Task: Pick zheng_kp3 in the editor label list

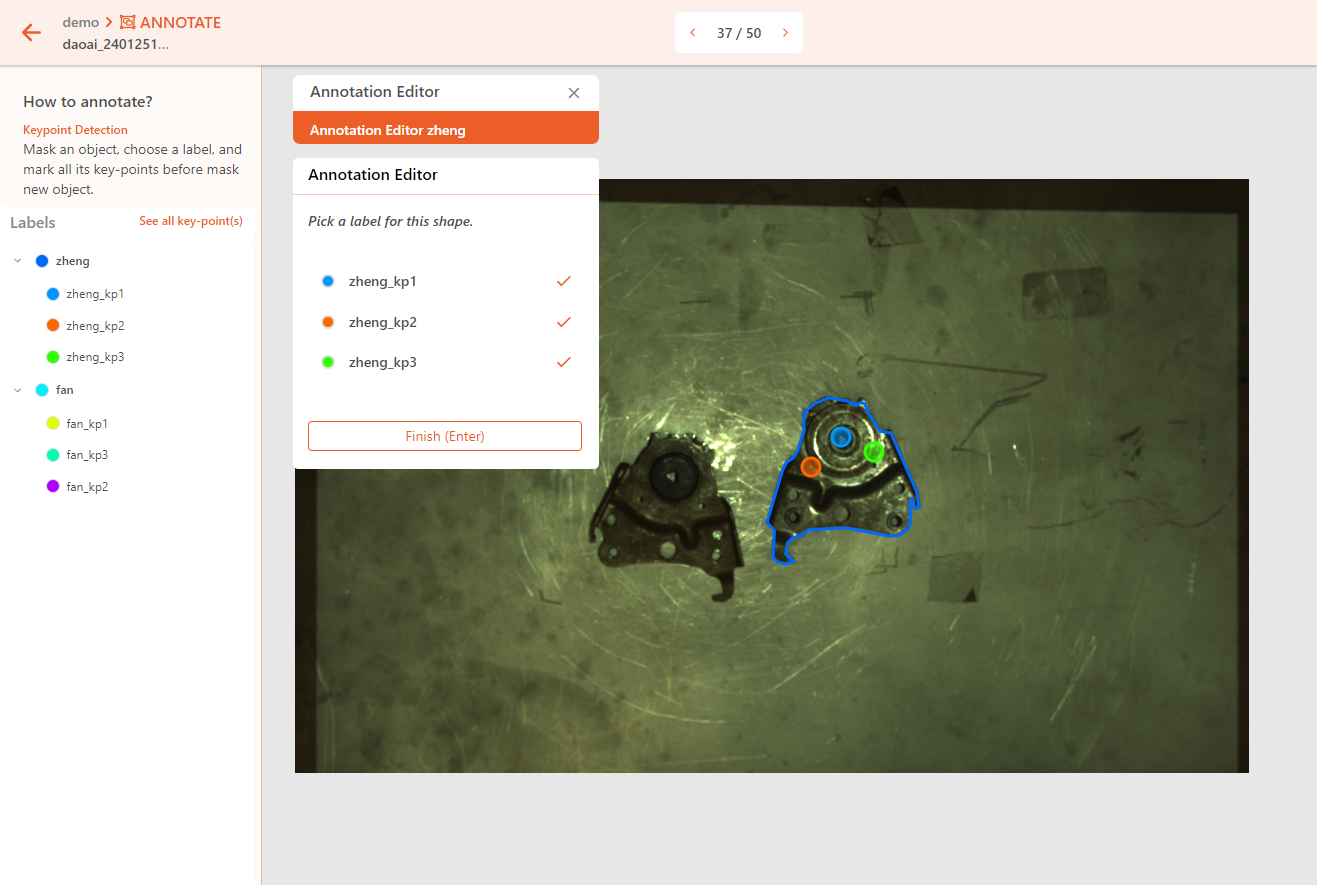Action: [382, 362]
